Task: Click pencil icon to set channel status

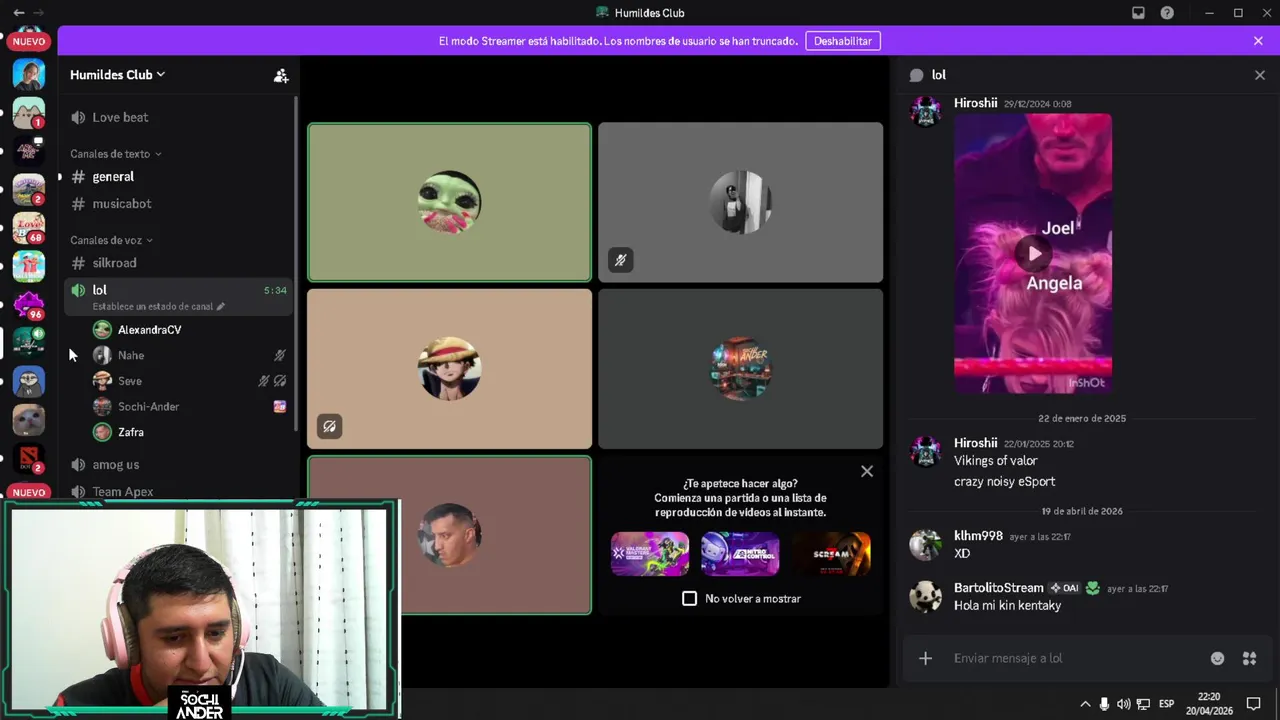Action: (221, 306)
